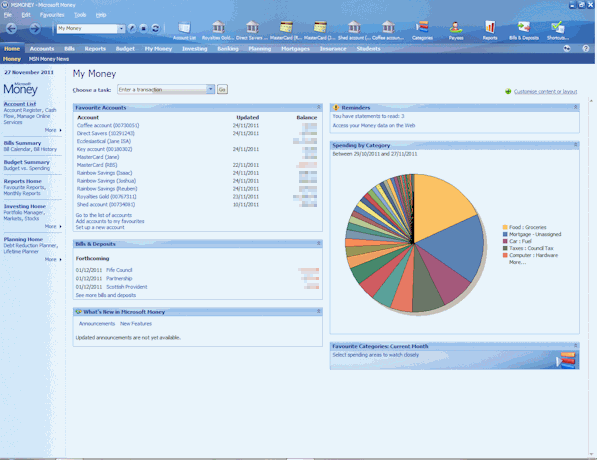Click the Go button
Screen dimensions: 597x460
(x=222, y=89)
